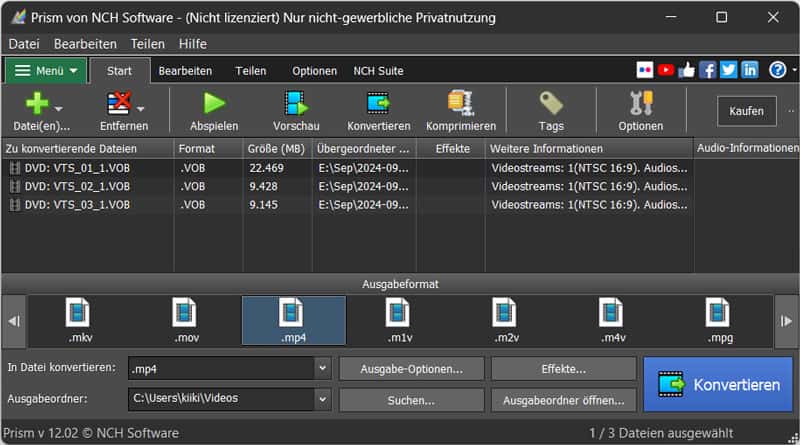The width and height of the screenshot is (800, 445).
Task: Switch to the Bearbeiten ribbon tab
Action: tap(185, 71)
